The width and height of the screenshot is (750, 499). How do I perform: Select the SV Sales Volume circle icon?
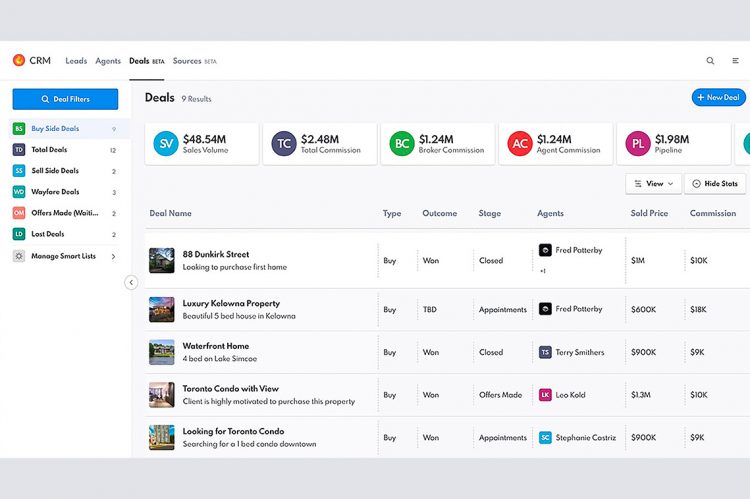[166, 144]
